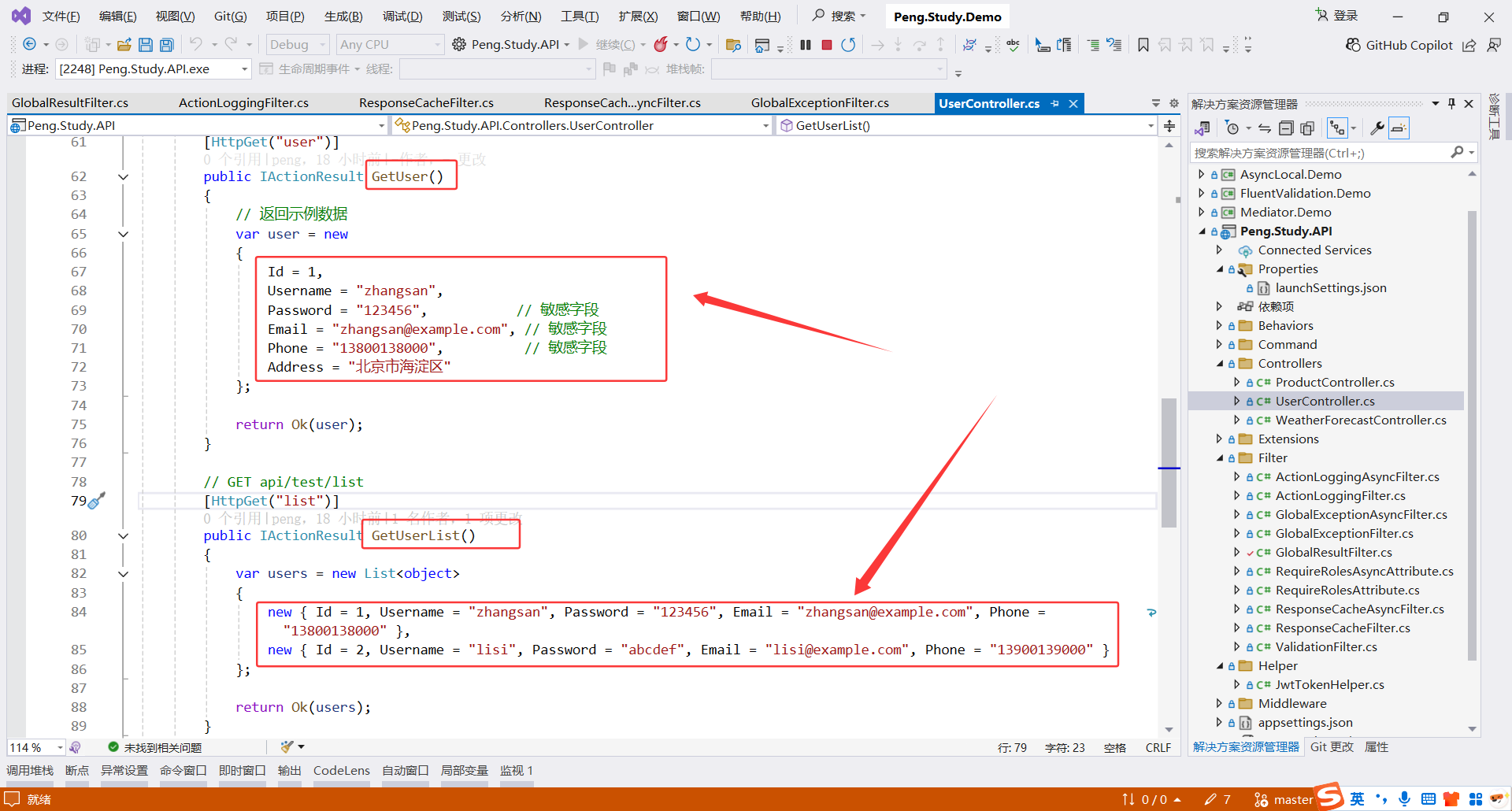Open the Find in Files folder icon

pos(733,45)
